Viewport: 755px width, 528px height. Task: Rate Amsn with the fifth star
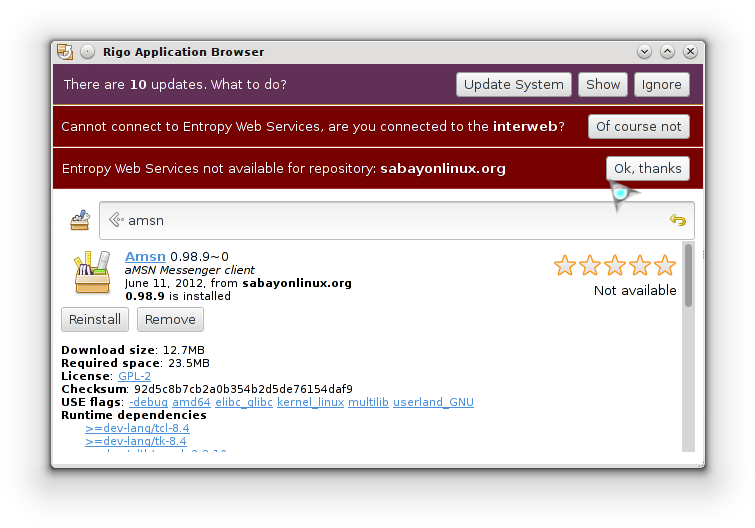[x=665, y=265]
